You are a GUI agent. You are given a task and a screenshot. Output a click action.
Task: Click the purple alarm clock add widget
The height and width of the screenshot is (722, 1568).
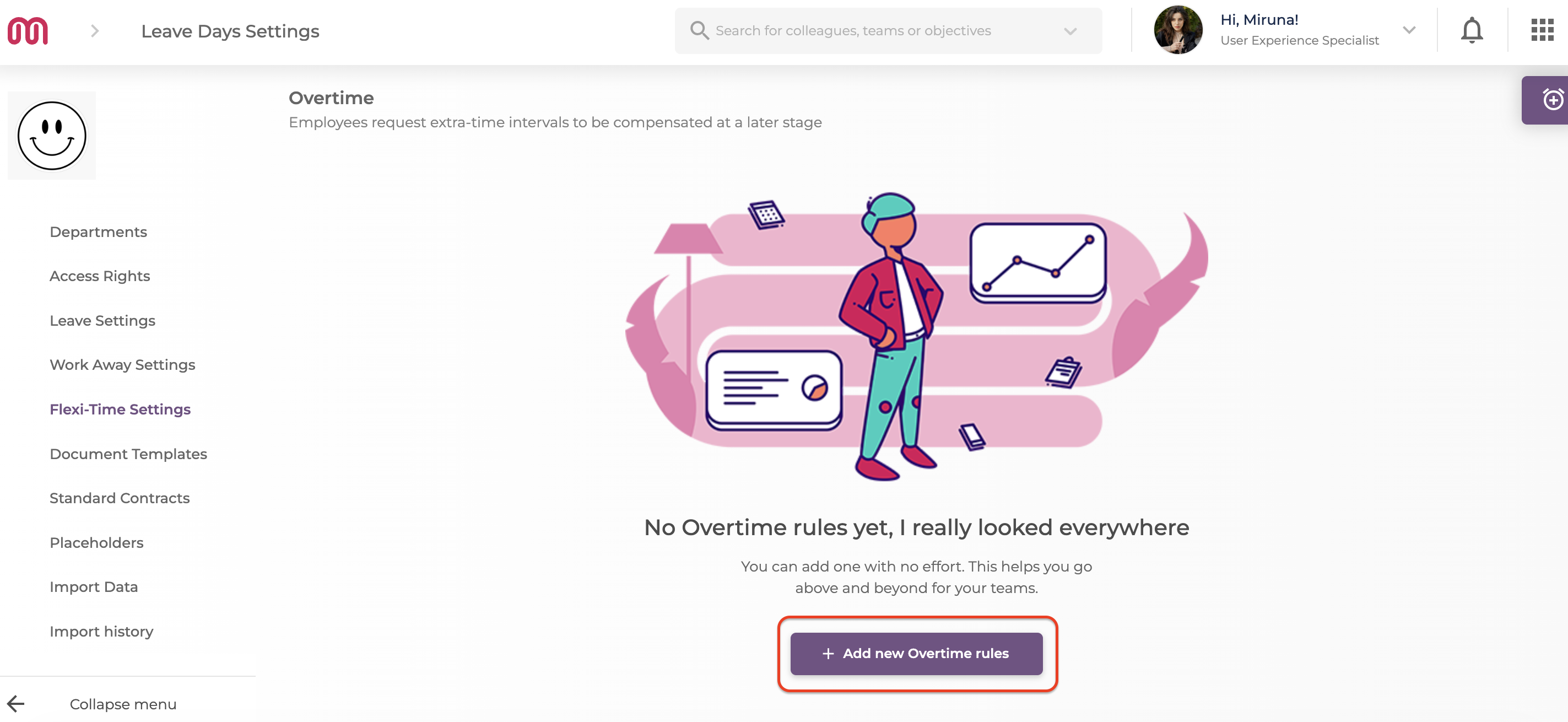pyautogui.click(x=1551, y=100)
